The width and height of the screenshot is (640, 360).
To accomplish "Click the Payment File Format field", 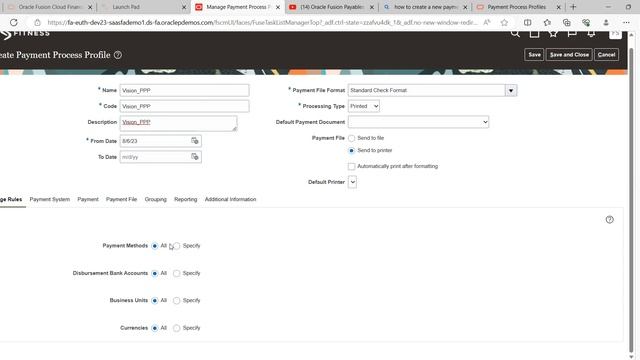I will click(427, 90).
